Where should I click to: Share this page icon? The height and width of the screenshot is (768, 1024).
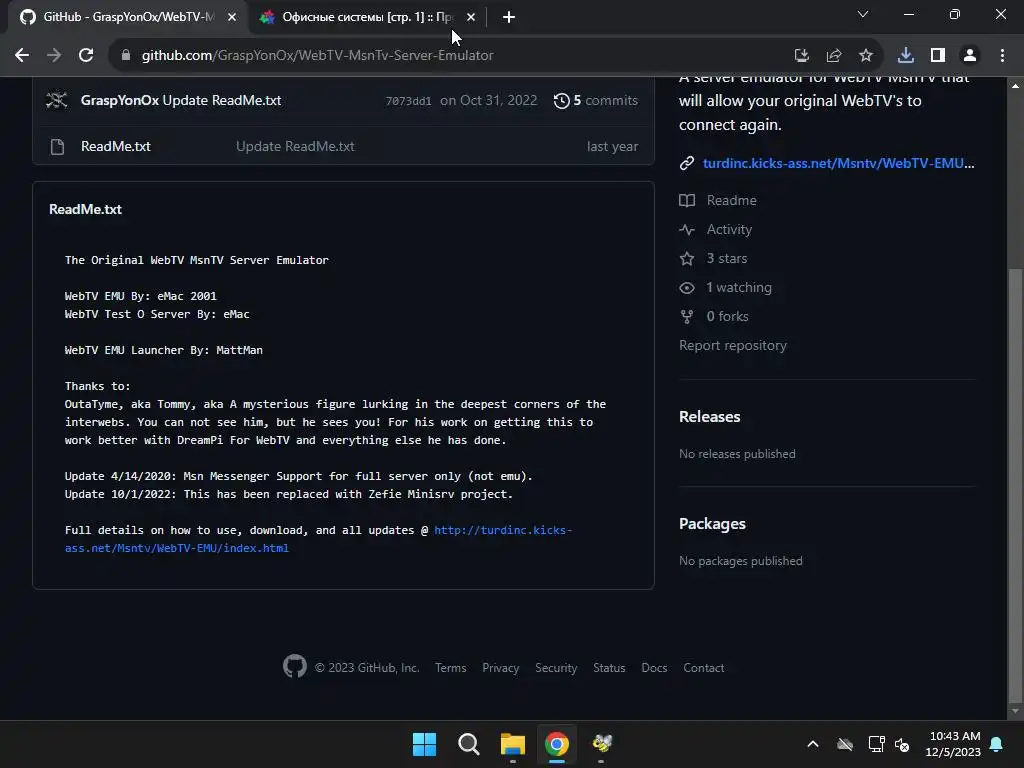click(x=833, y=56)
